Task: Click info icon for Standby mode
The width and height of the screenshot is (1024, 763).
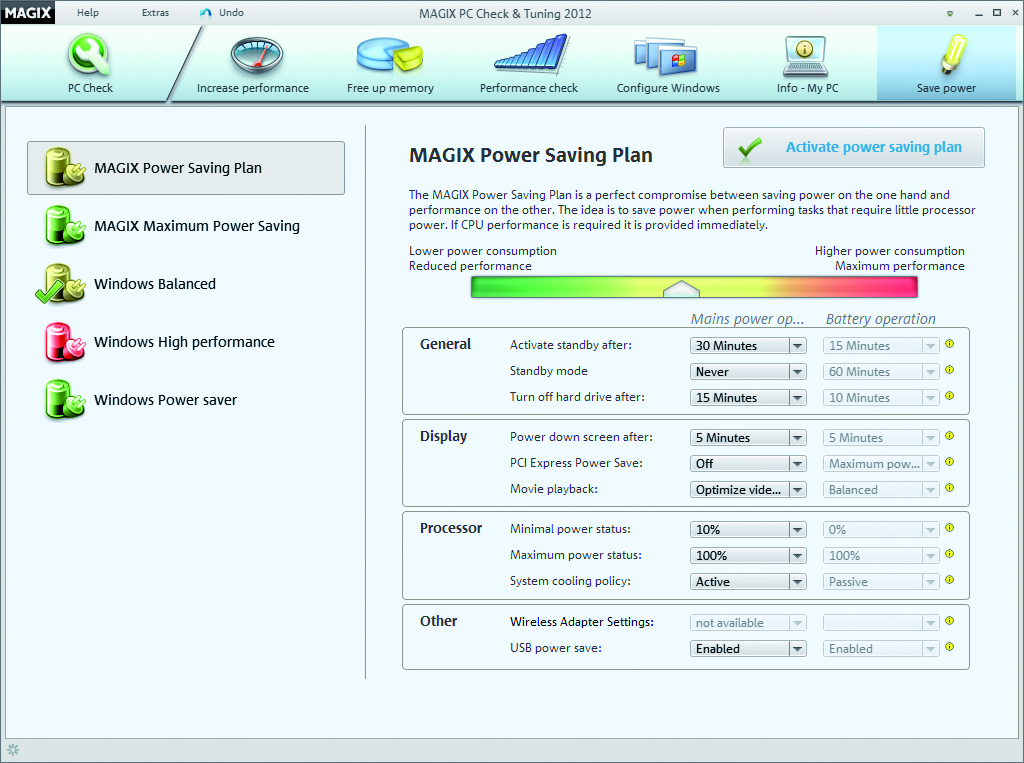Action: pyautogui.click(x=950, y=370)
